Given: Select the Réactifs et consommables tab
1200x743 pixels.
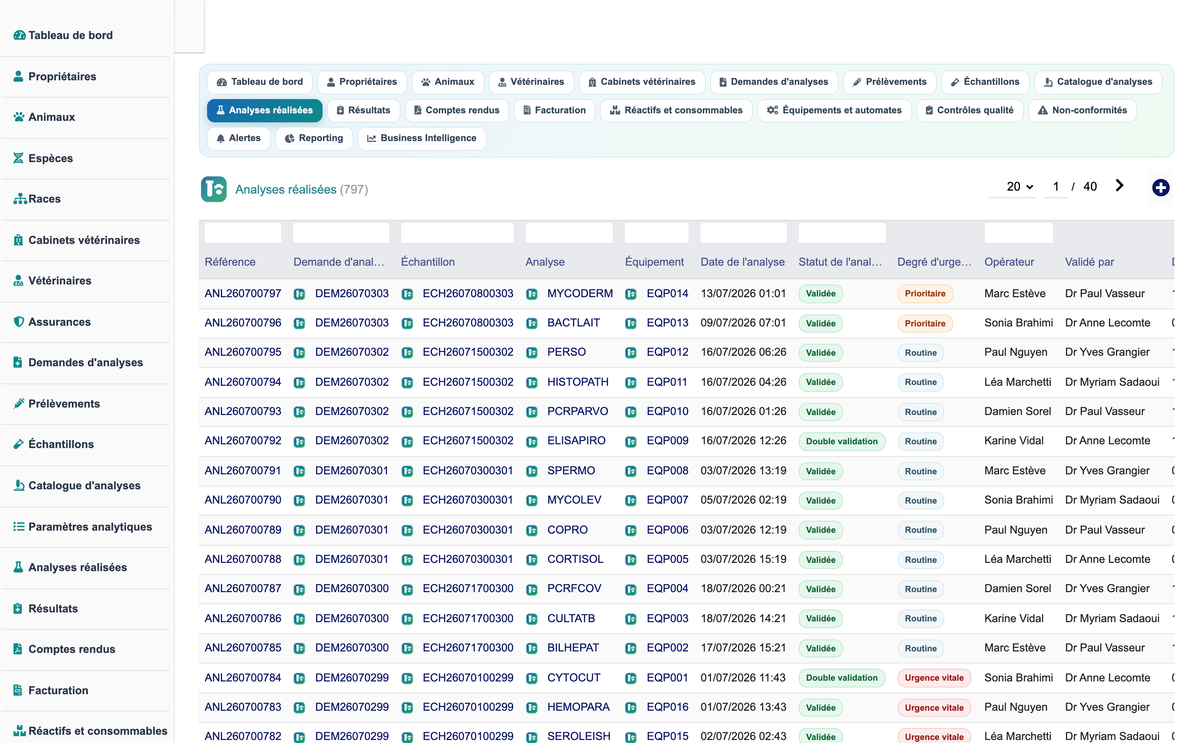Looking at the screenshot, I should click(x=676, y=110).
